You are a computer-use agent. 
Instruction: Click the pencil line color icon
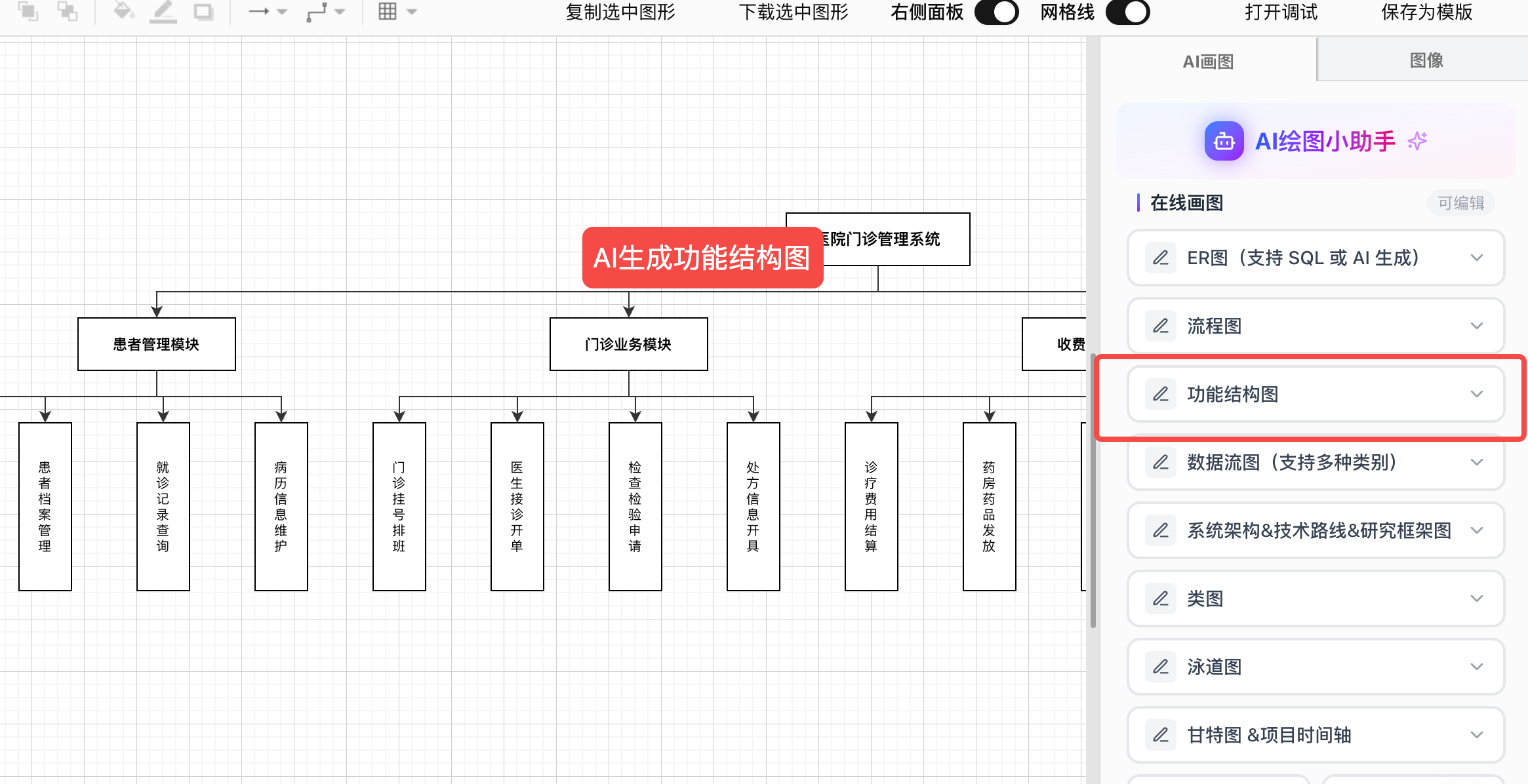(x=163, y=11)
